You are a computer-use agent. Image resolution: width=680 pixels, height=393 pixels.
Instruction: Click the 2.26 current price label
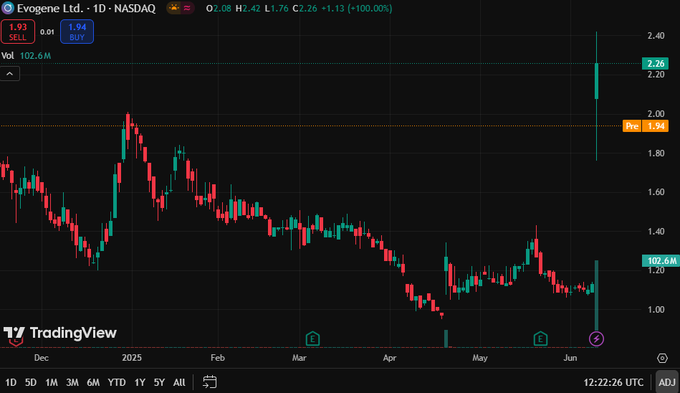pyautogui.click(x=655, y=63)
